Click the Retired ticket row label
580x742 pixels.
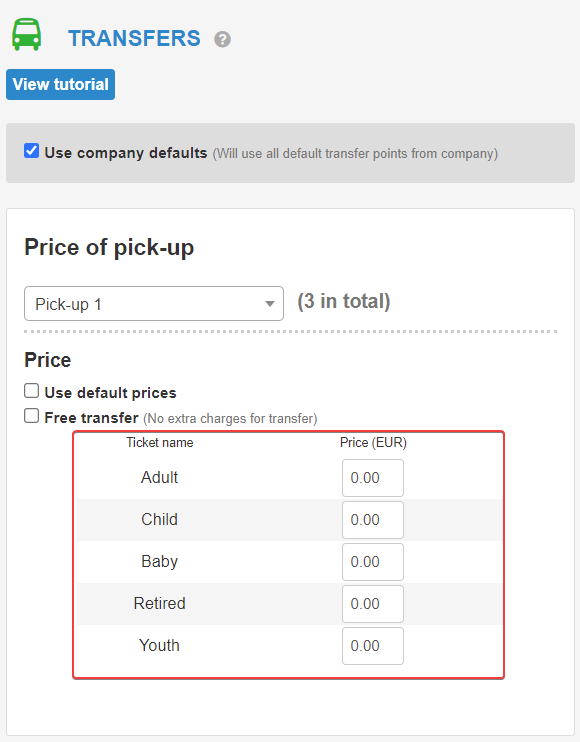pos(159,603)
